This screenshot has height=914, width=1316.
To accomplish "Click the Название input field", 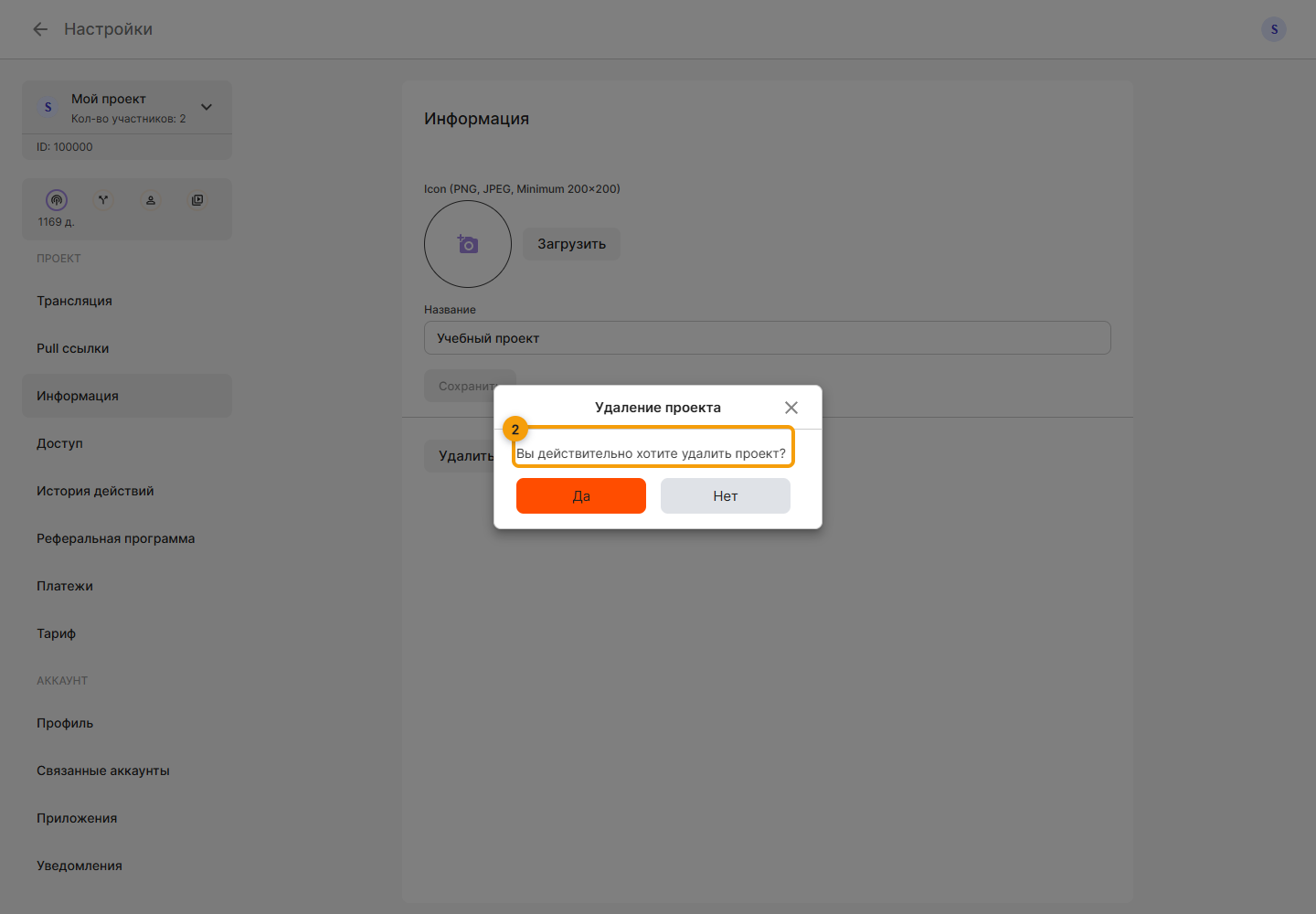I will click(x=768, y=338).
